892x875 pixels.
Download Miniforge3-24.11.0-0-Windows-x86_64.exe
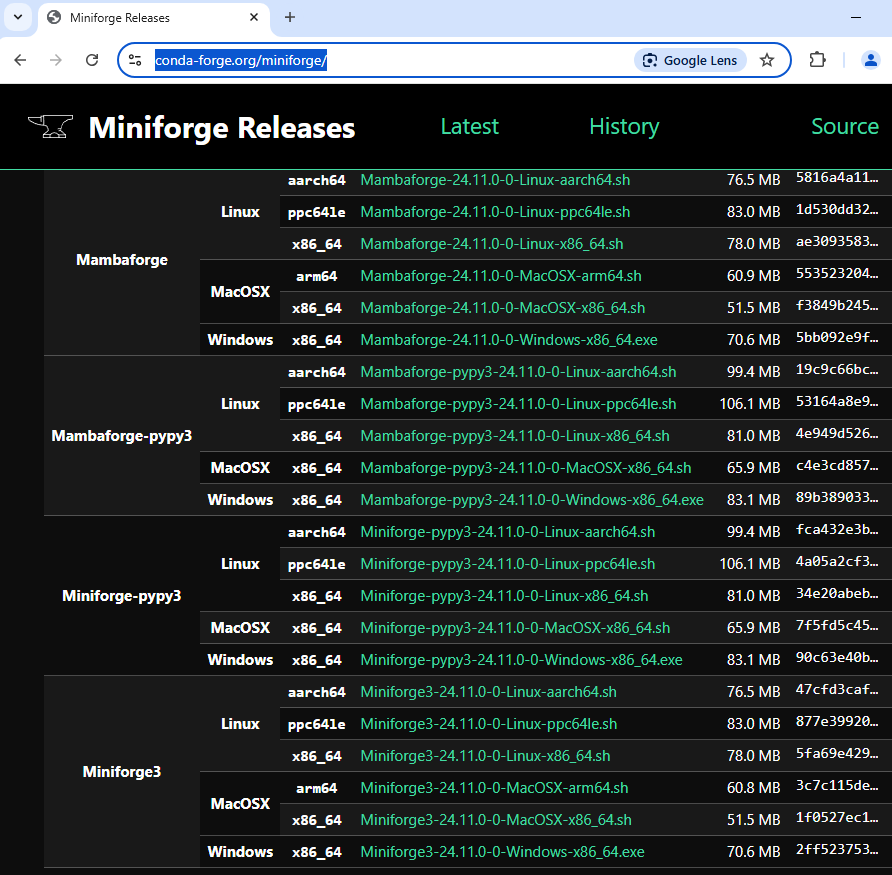point(502,852)
